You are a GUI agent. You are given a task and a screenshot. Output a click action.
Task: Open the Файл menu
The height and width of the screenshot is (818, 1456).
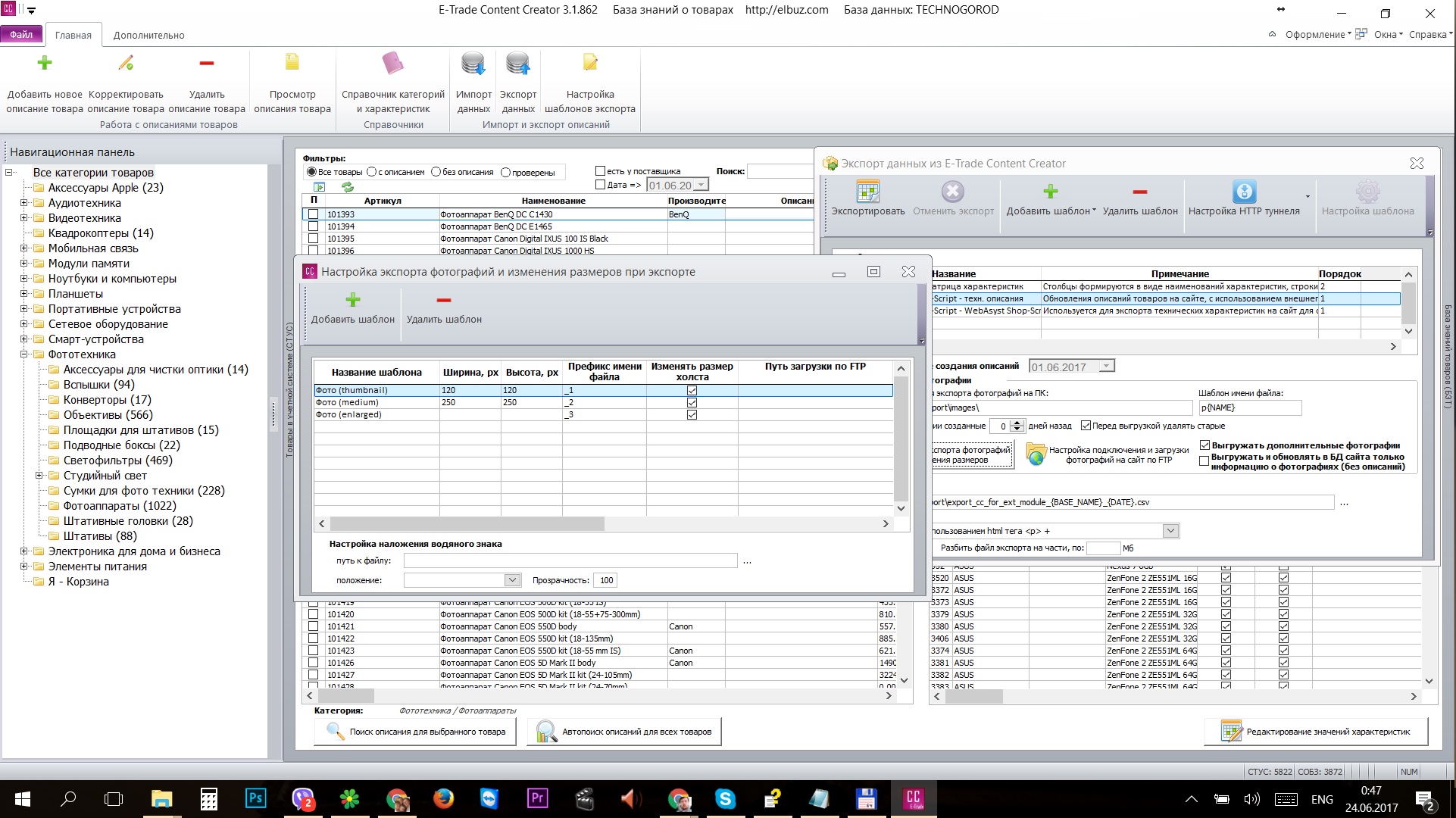[21, 35]
